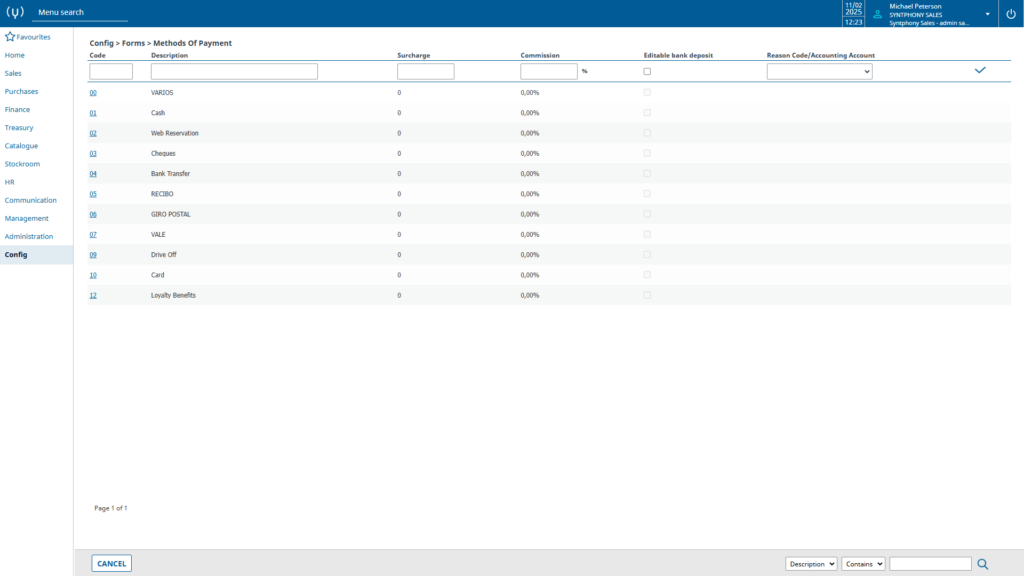
Task: Open the Contains condition dropdown
Action: coord(863,564)
